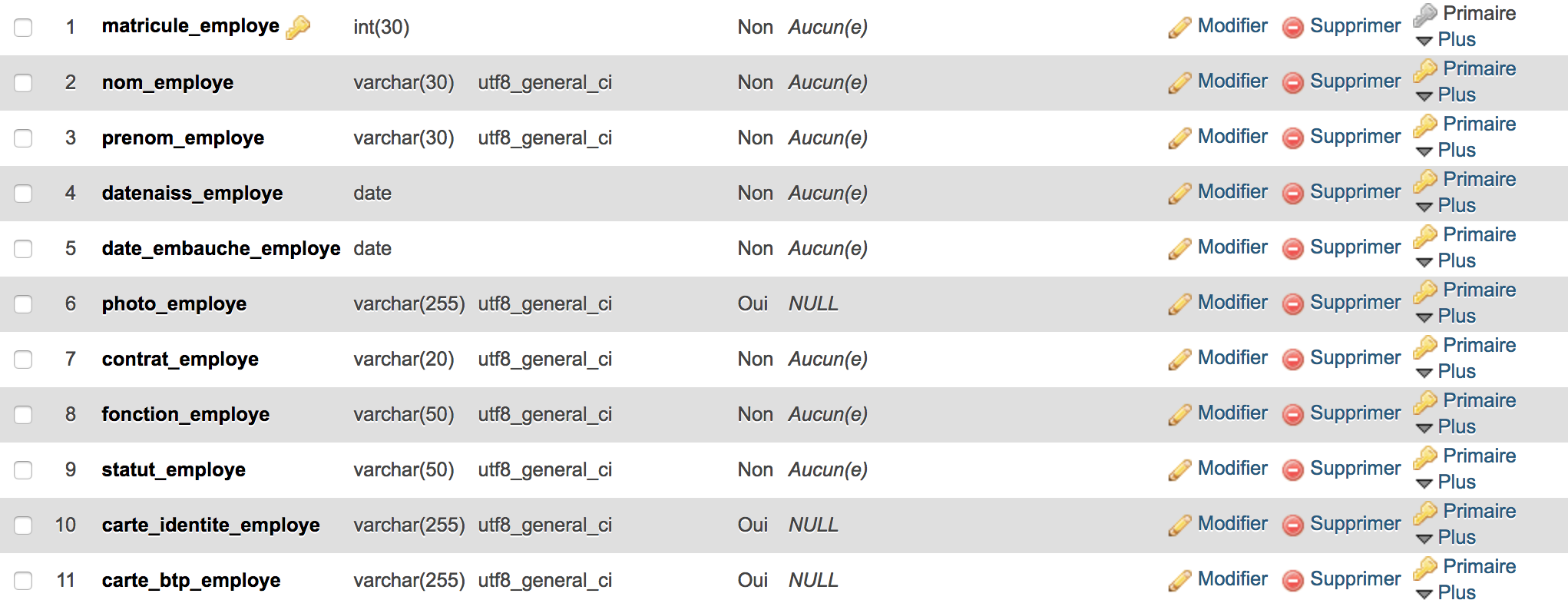The image size is (1568, 610).
Task: Open the Plus dropdown for fonction_employe
Action: pos(1447,427)
